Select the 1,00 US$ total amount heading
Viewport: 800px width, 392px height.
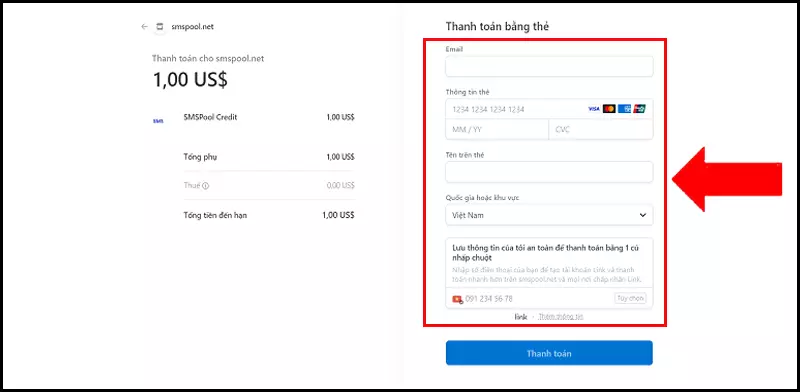click(190, 80)
